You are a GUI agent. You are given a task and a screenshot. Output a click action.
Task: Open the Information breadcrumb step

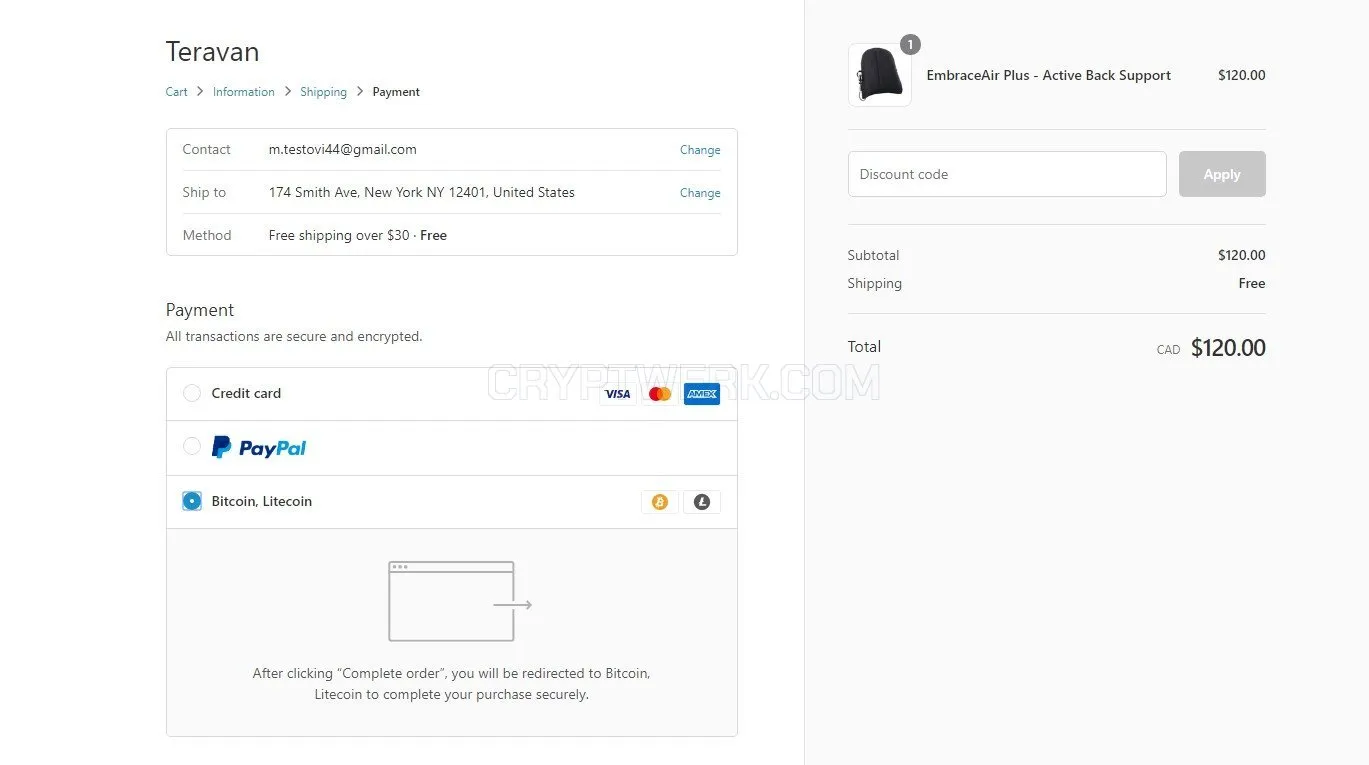[244, 92]
